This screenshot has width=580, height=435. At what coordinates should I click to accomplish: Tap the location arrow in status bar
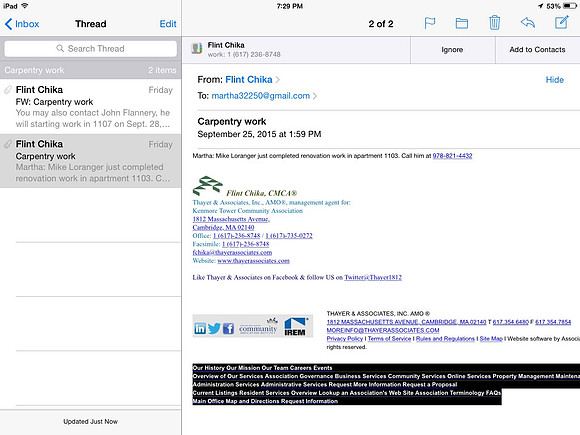click(x=540, y=6)
